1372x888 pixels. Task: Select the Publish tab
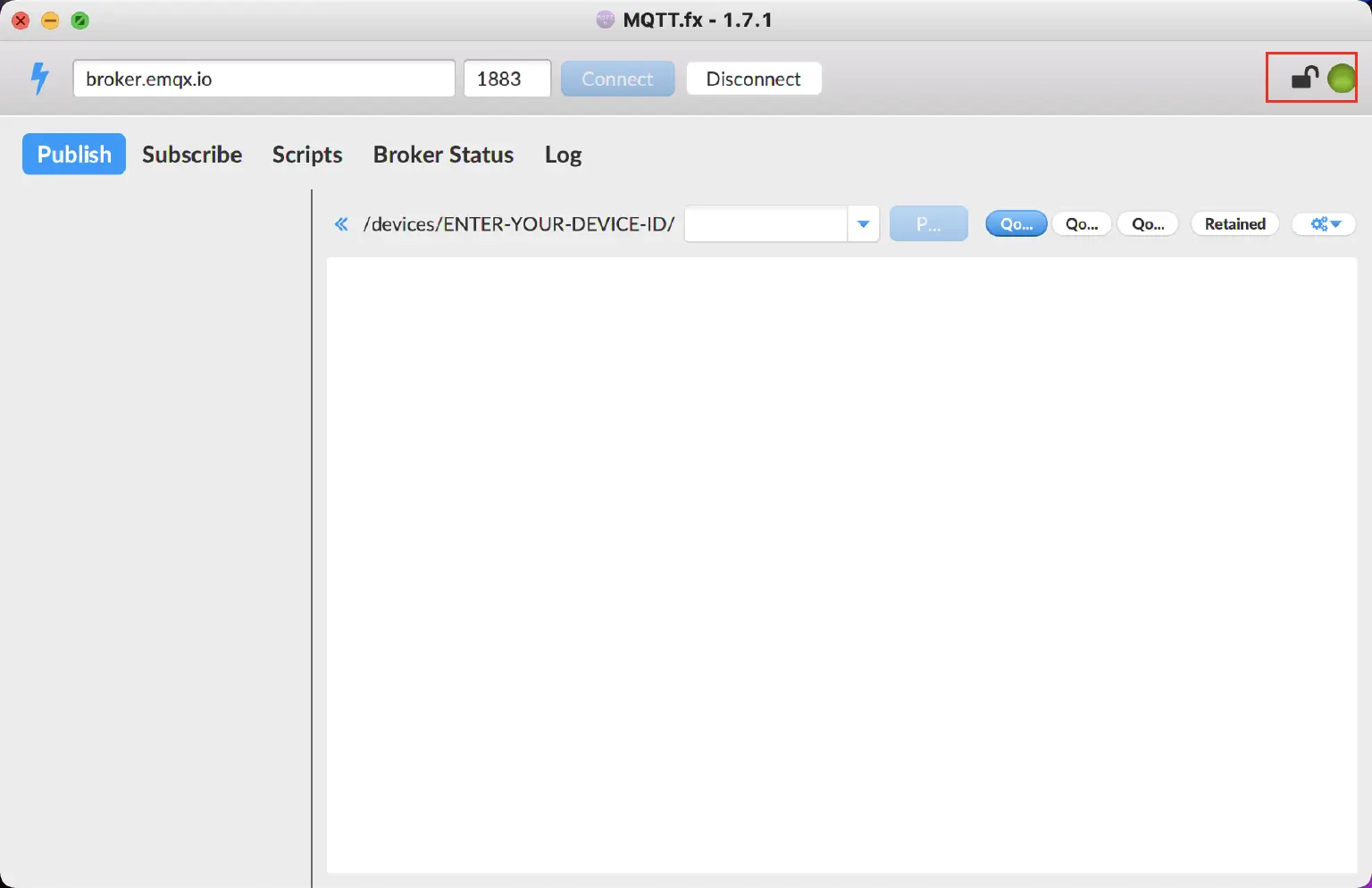pyautogui.click(x=74, y=155)
